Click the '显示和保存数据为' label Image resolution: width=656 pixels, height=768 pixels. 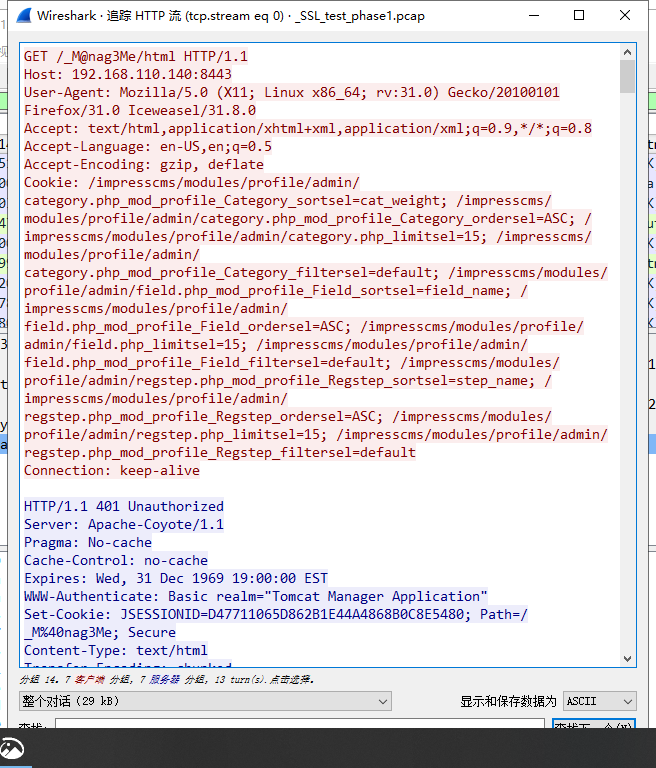[508, 701]
